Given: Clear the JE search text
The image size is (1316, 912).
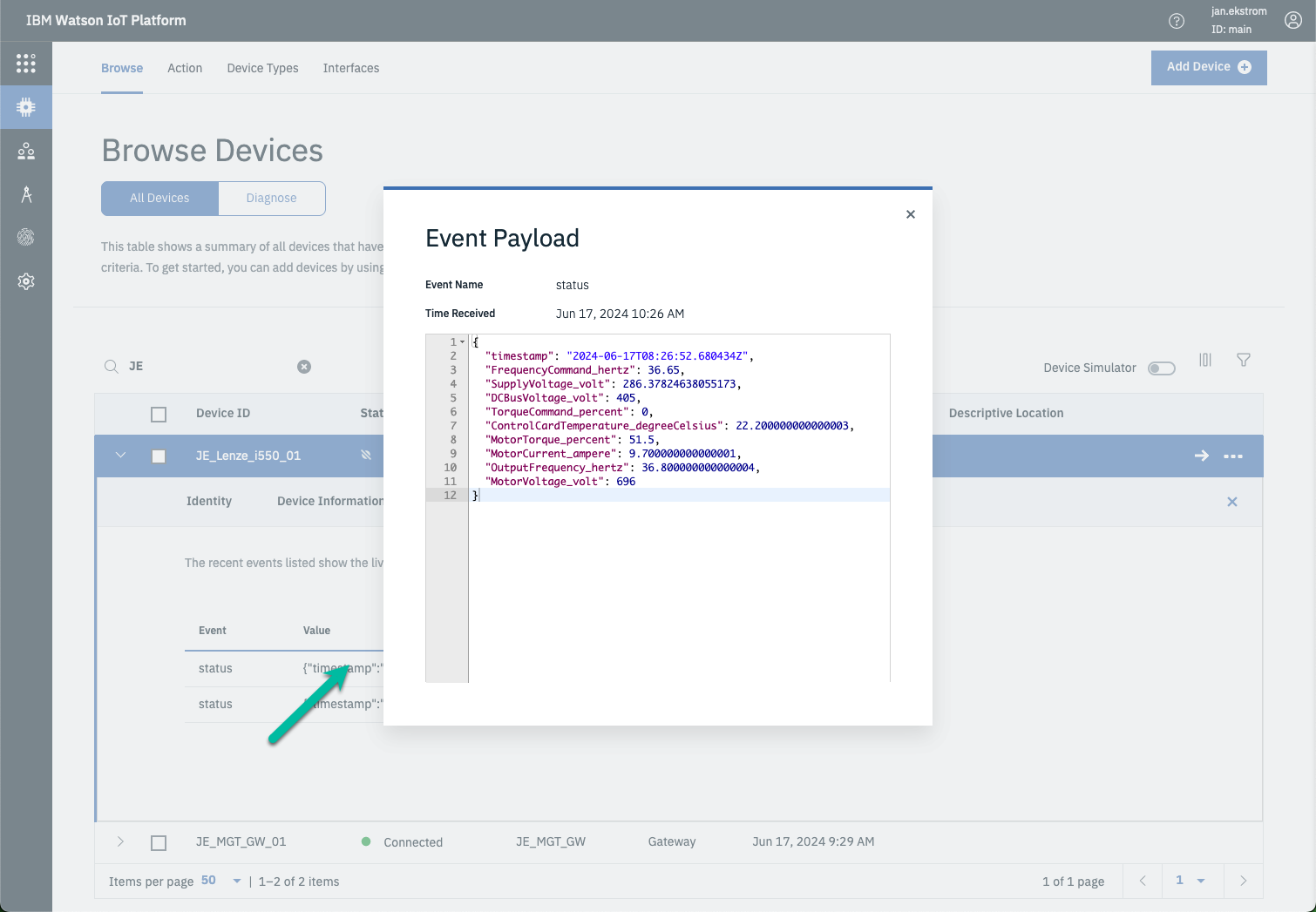Looking at the screenshot, I should click(304, 367).
